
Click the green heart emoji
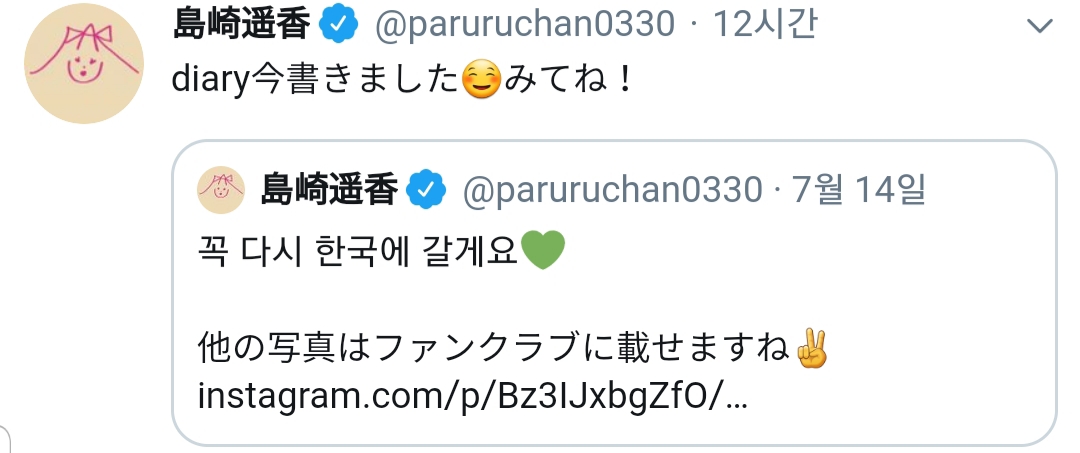pyautogui.click(x=543, y=251)
